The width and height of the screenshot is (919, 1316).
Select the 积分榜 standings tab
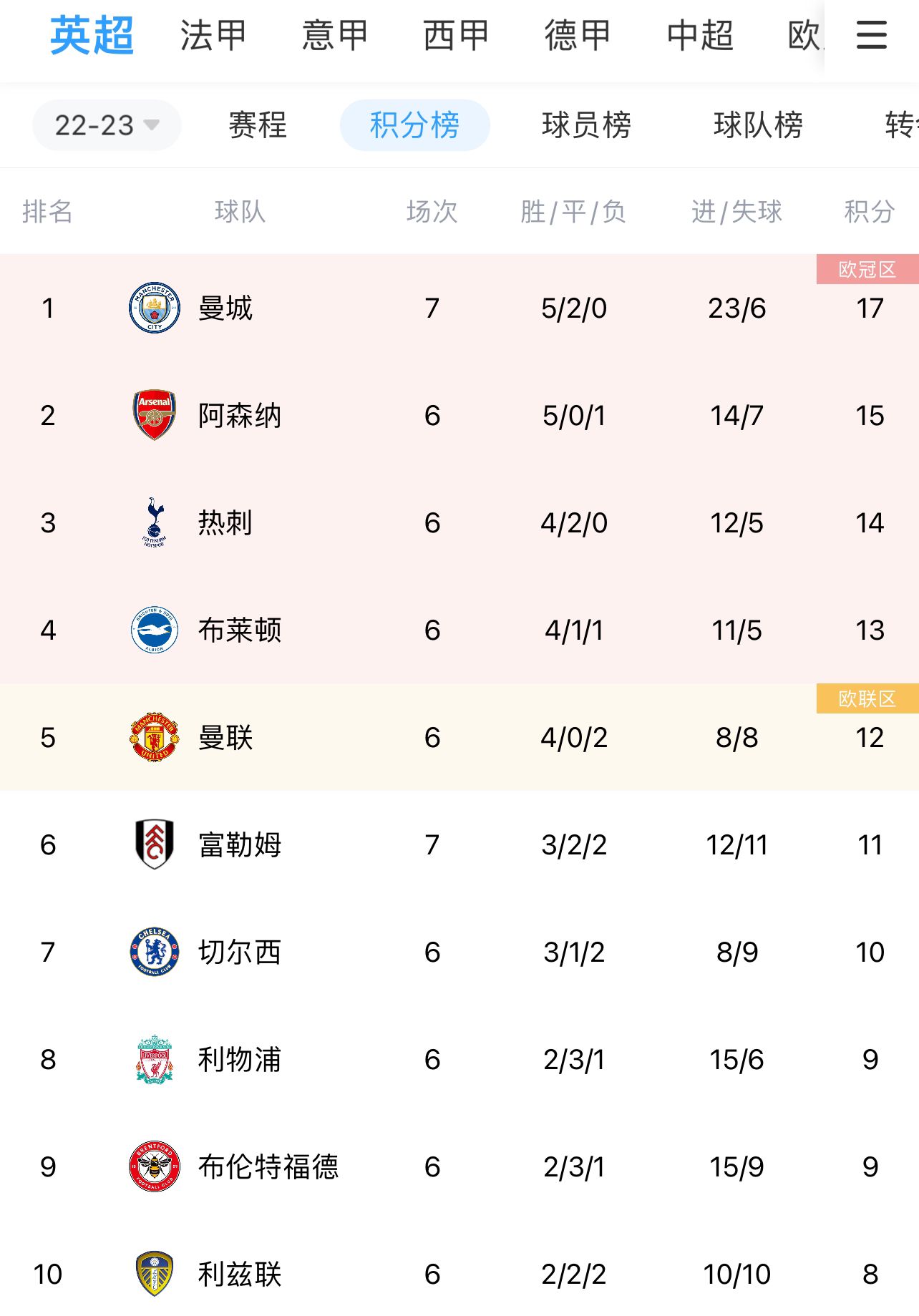click(415, 125)
